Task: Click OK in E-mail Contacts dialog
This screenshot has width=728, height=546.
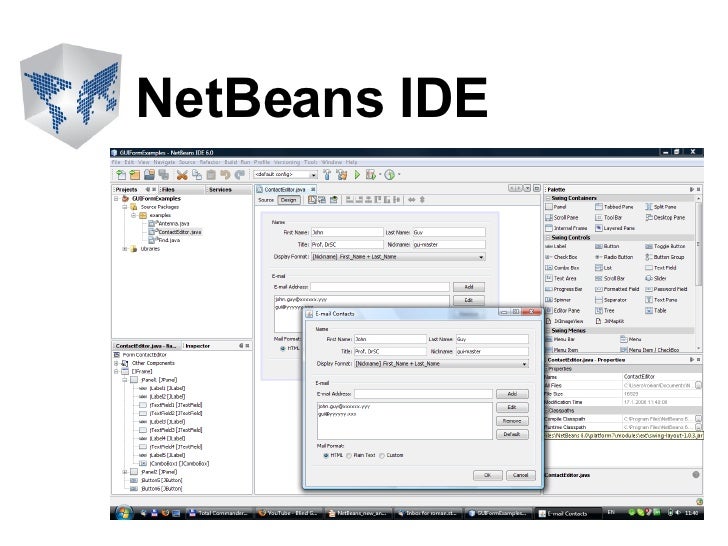Action: tap(488, 475)
